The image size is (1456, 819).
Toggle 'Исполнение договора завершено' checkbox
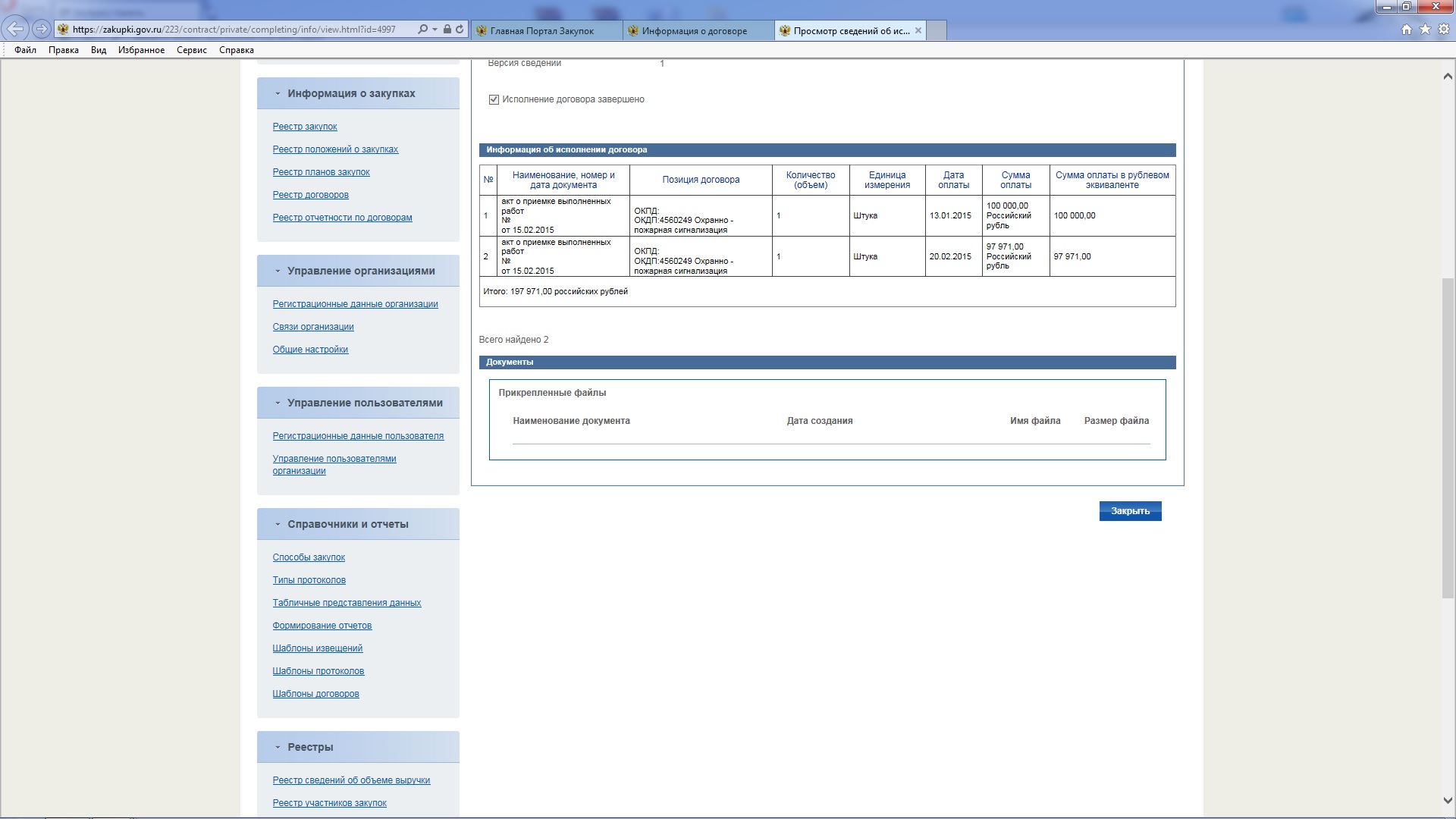494,99
